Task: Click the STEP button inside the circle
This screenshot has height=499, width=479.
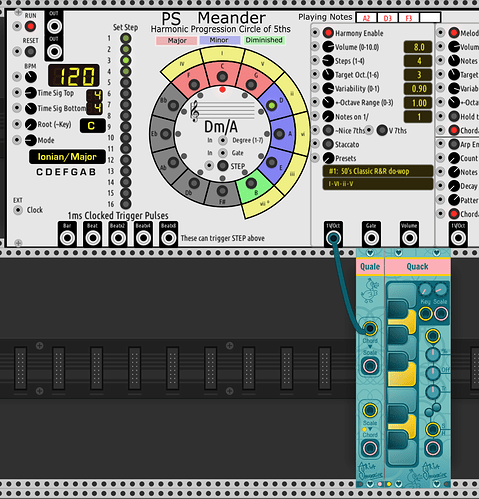Action: click(223, 166)
